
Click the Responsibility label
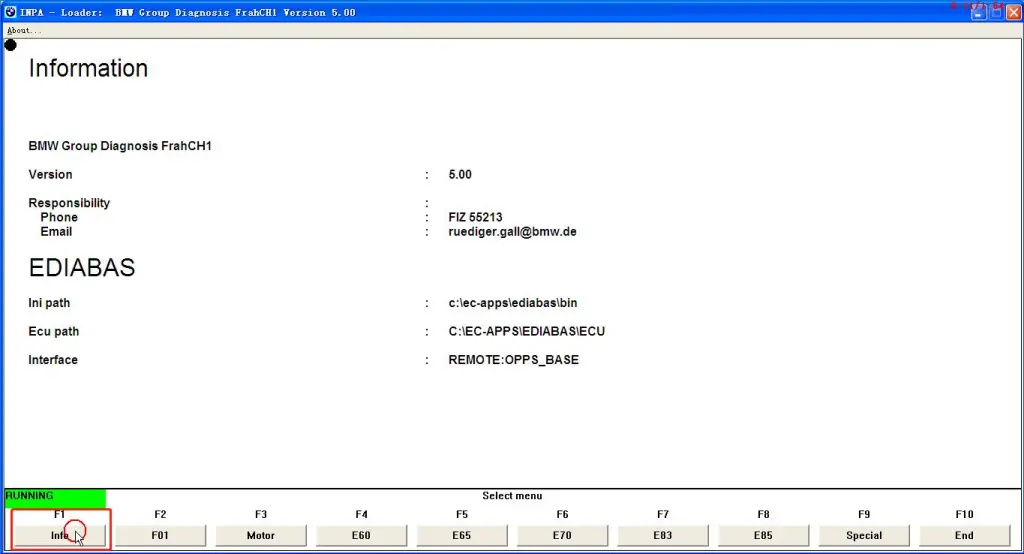69,203
